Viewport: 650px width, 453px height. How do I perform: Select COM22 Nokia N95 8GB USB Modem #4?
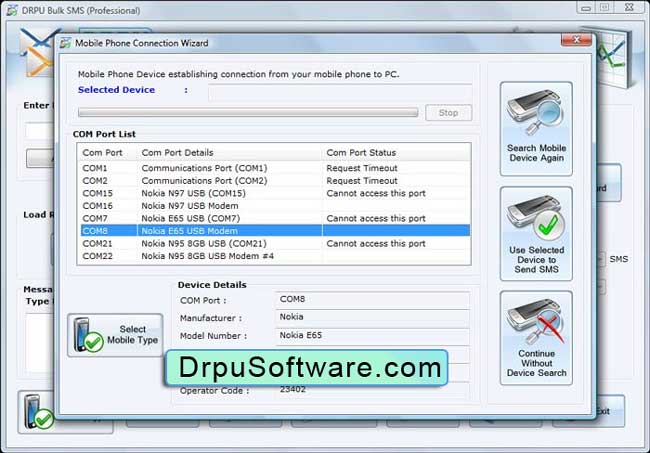click(x=275, y=256)
